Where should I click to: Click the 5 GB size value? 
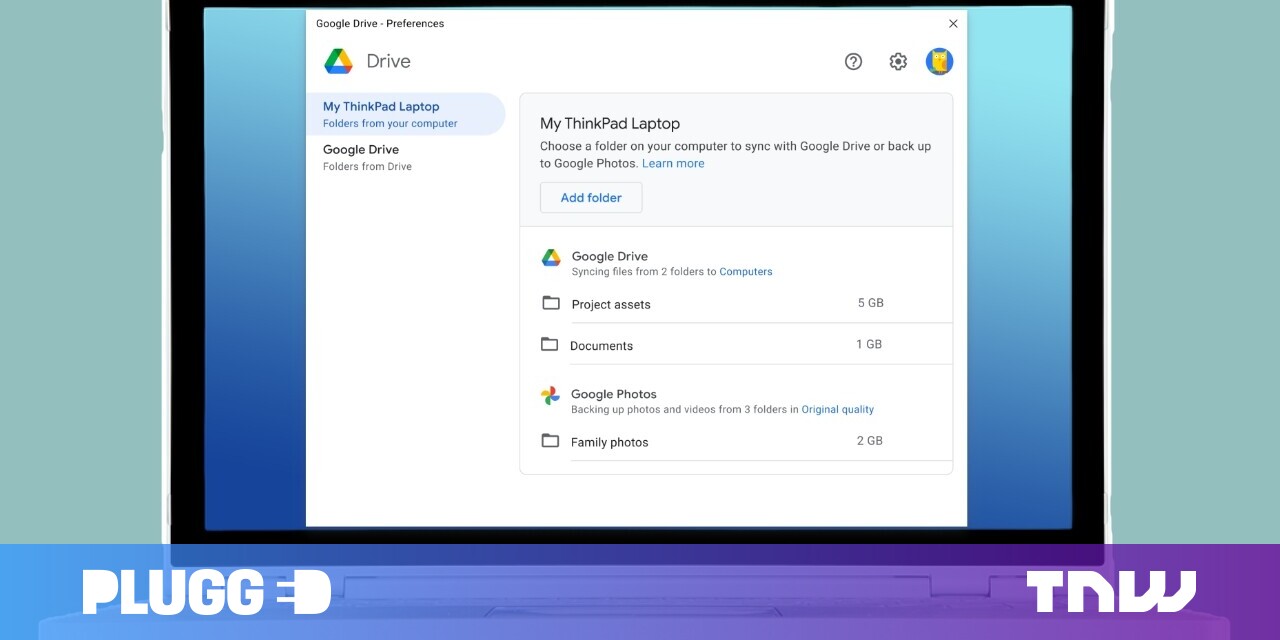click(x=871, y=303)
